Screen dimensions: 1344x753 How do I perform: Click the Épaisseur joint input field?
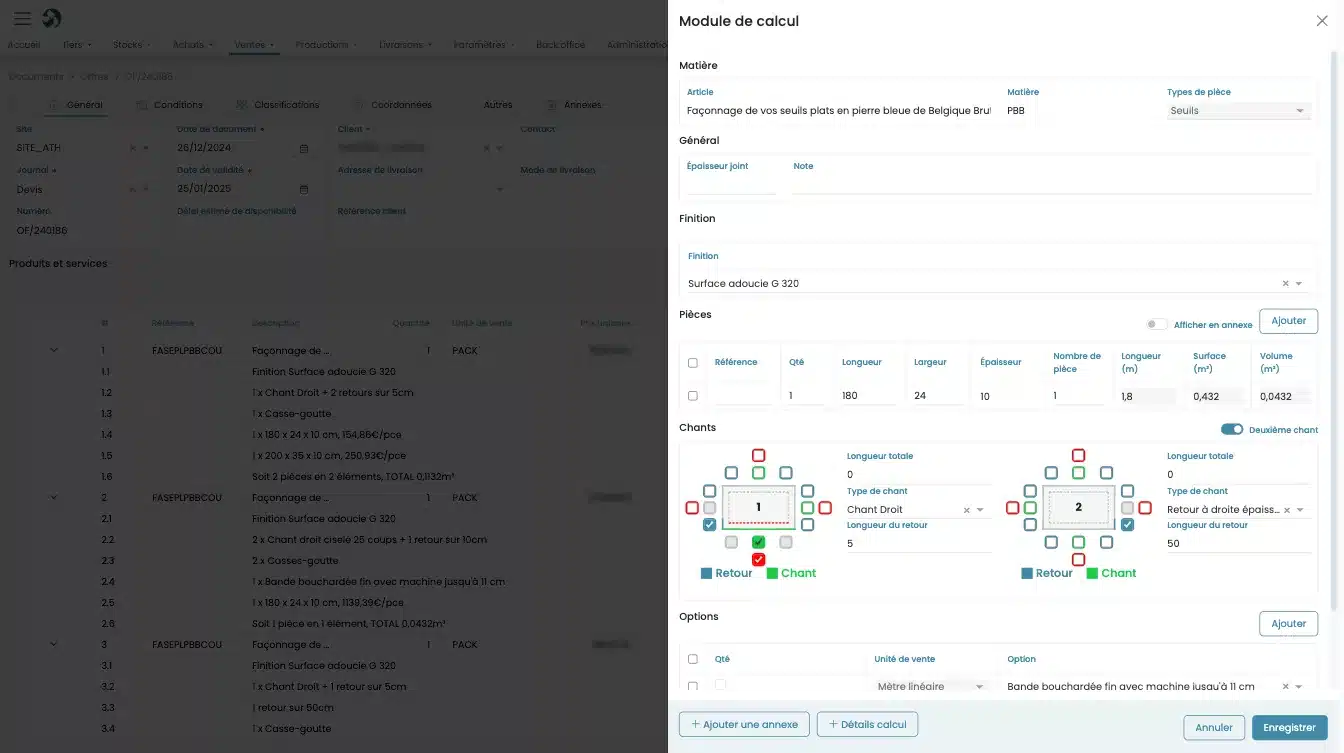(731, 184)
